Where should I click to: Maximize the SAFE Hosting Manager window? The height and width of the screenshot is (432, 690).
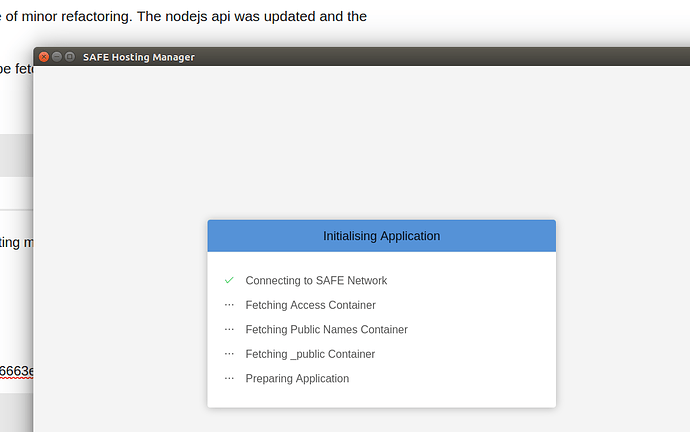[x=70, y=57]
